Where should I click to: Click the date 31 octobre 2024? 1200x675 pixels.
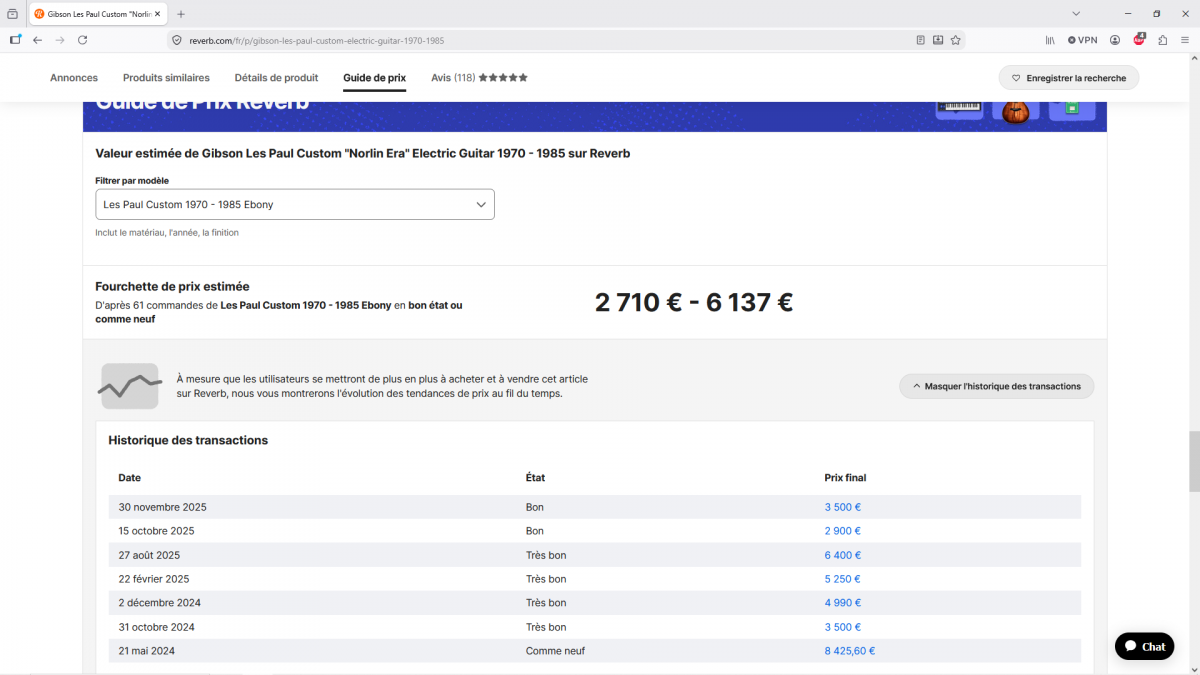(156, 627)
